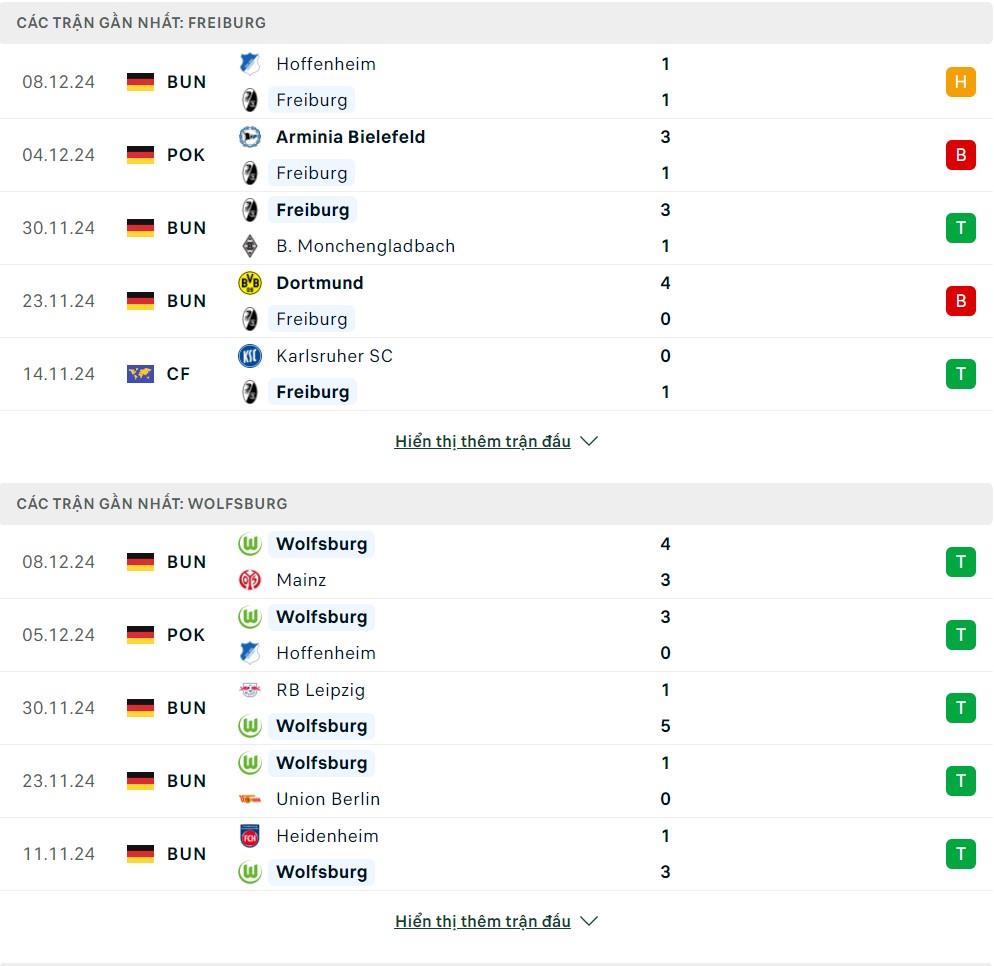Open 'Hiển thị thêm trận đấu' link under Wolfsburg
The image size is (994, 966).
click(482, 921)
